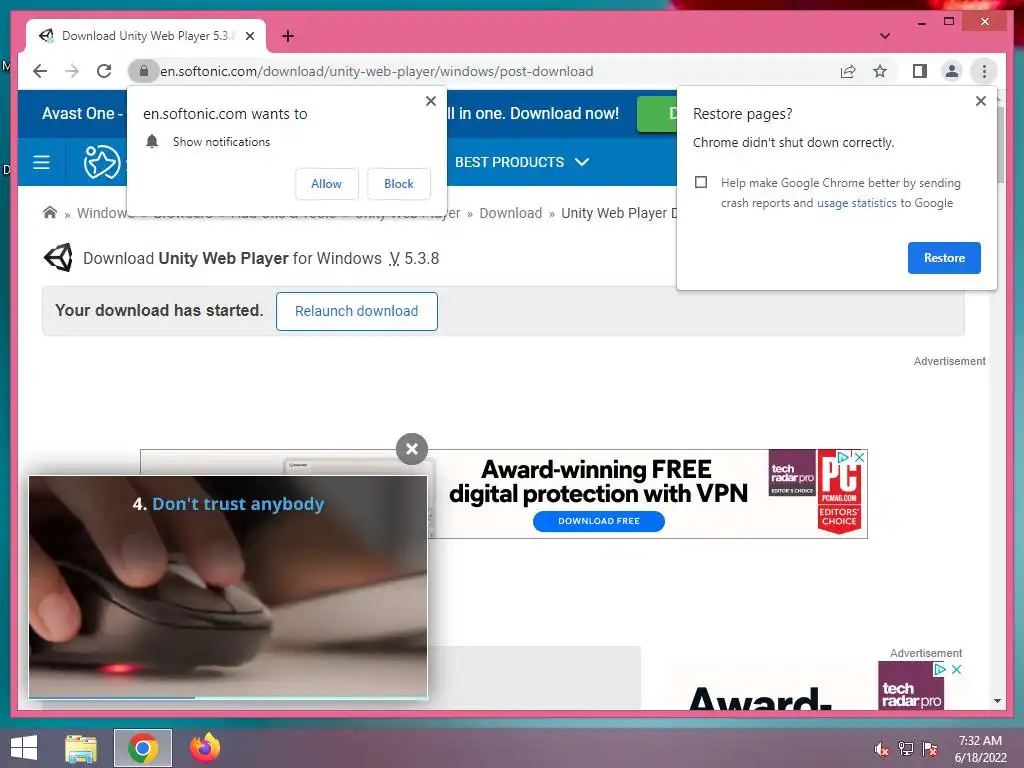Open File Explorer from taskbar
The image size is (1024, 768).
pyautogui.click(x=81, y=748)
